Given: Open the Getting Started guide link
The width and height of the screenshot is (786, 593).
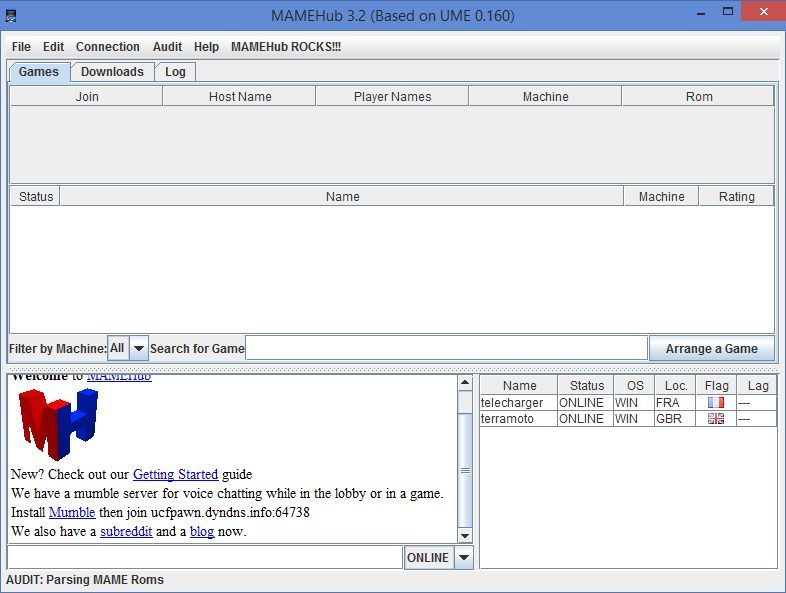Looking at the screenshot, I should coord(175,474).
